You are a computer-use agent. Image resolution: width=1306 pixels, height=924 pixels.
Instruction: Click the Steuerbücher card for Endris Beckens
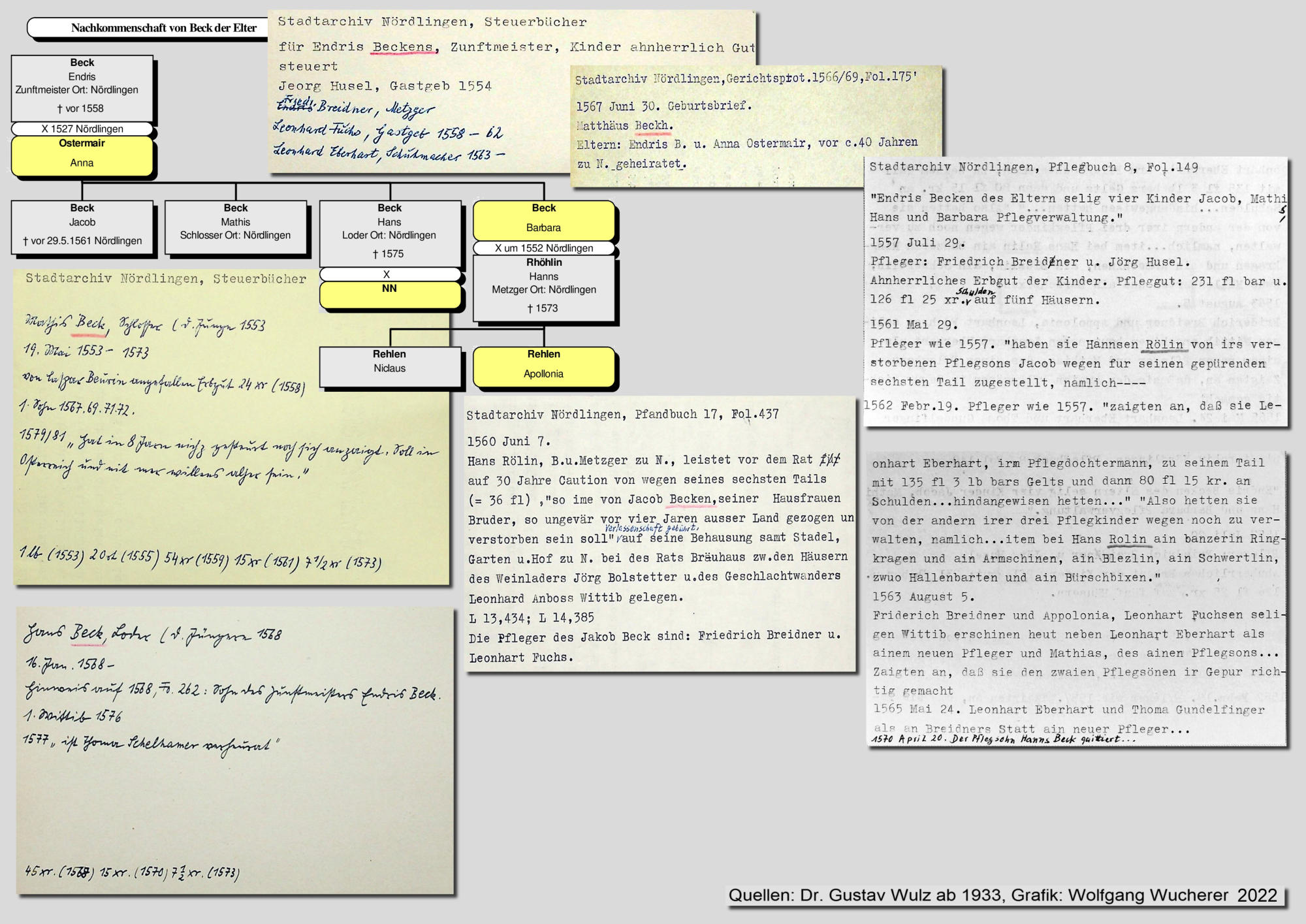tap(418, 91)
